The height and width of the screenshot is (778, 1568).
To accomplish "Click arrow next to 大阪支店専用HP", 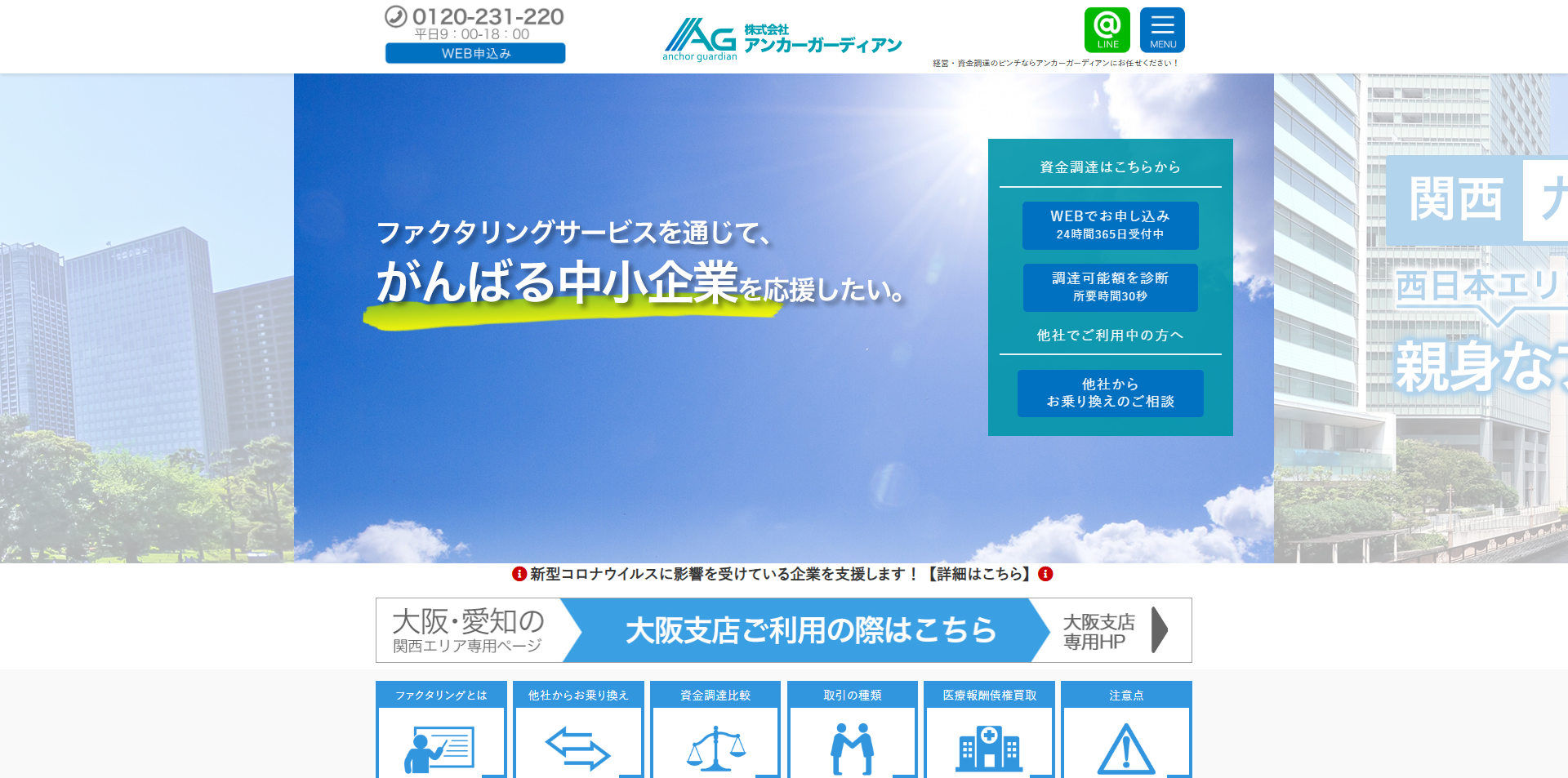I will [1159, 630].
